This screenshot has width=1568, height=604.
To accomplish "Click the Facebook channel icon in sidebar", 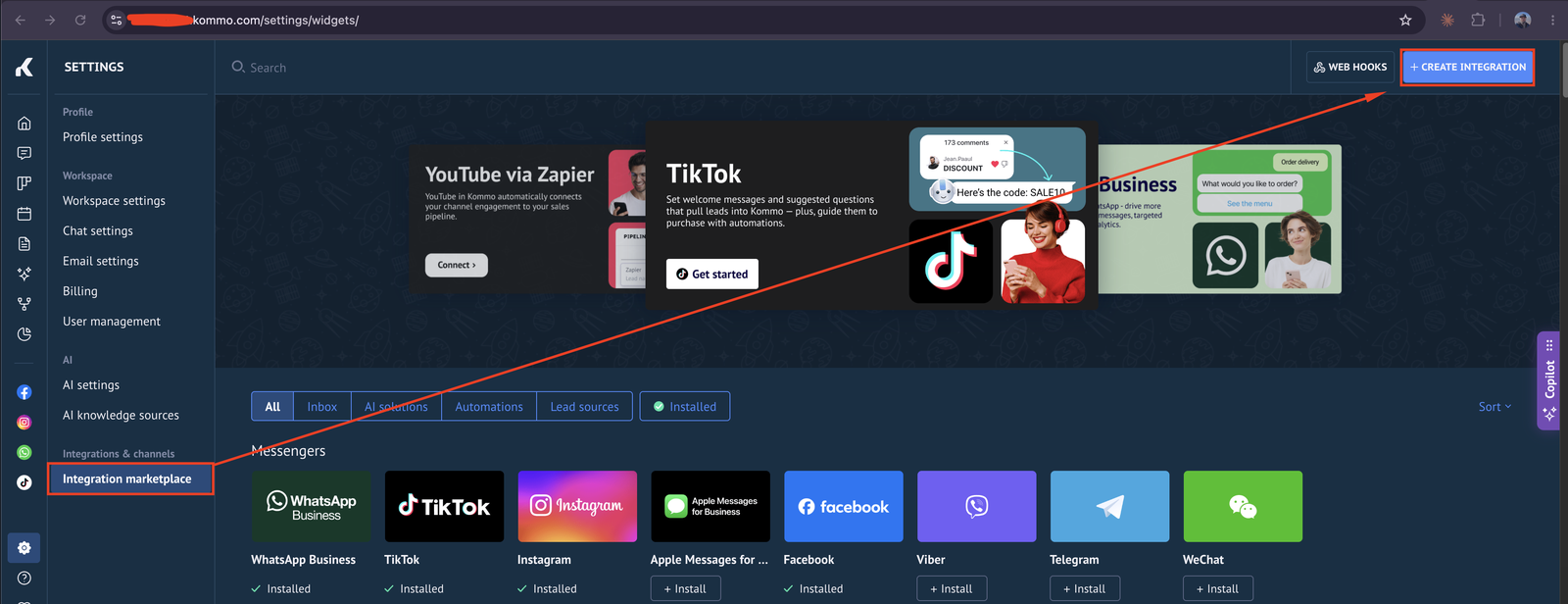I will pos(24,392).
